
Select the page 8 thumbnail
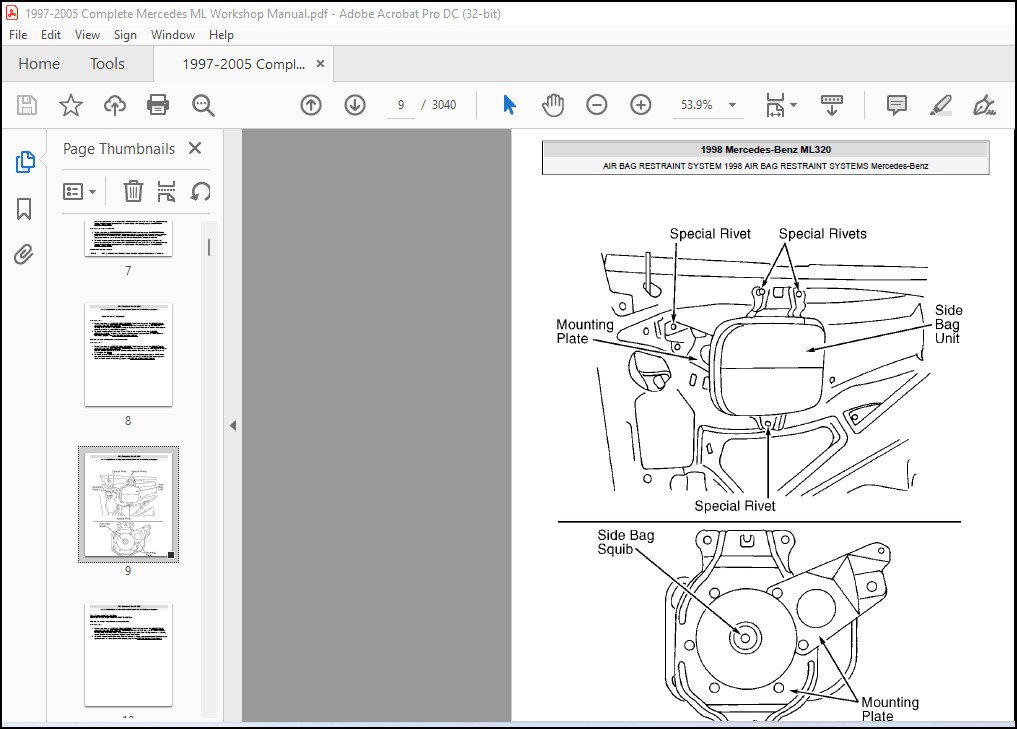[128, 355]
